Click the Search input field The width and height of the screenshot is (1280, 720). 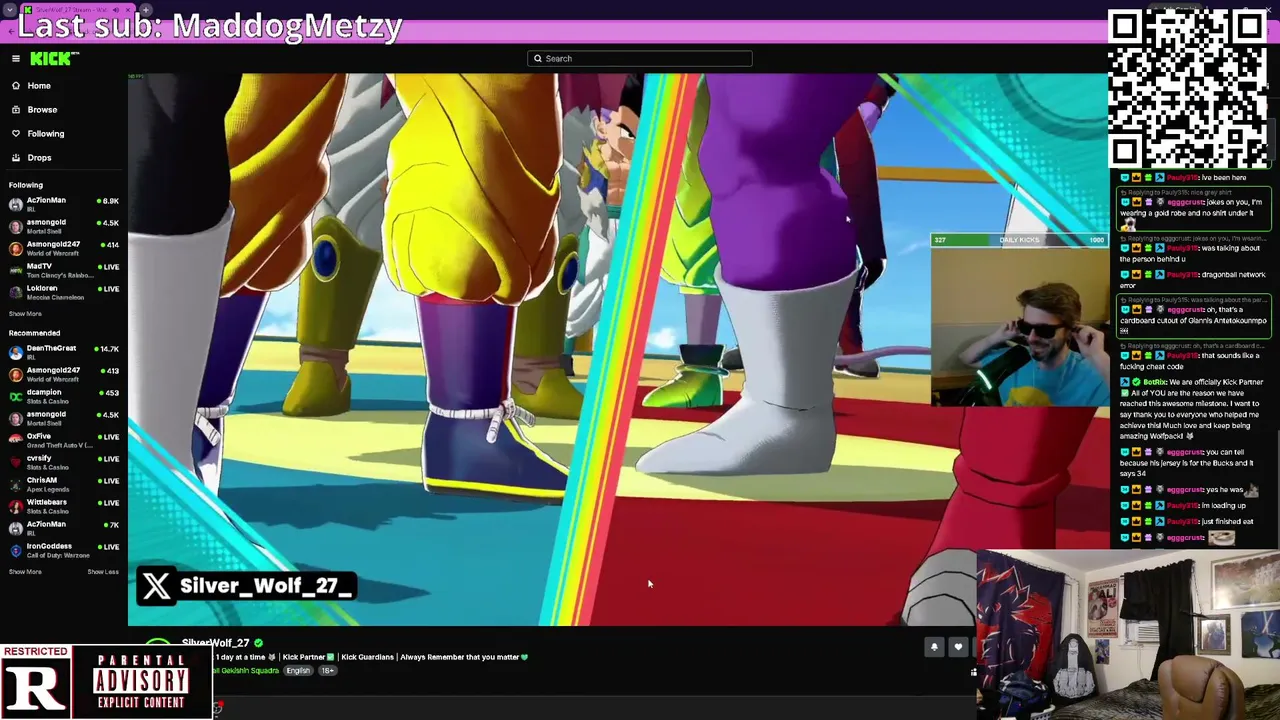(640, 59)
